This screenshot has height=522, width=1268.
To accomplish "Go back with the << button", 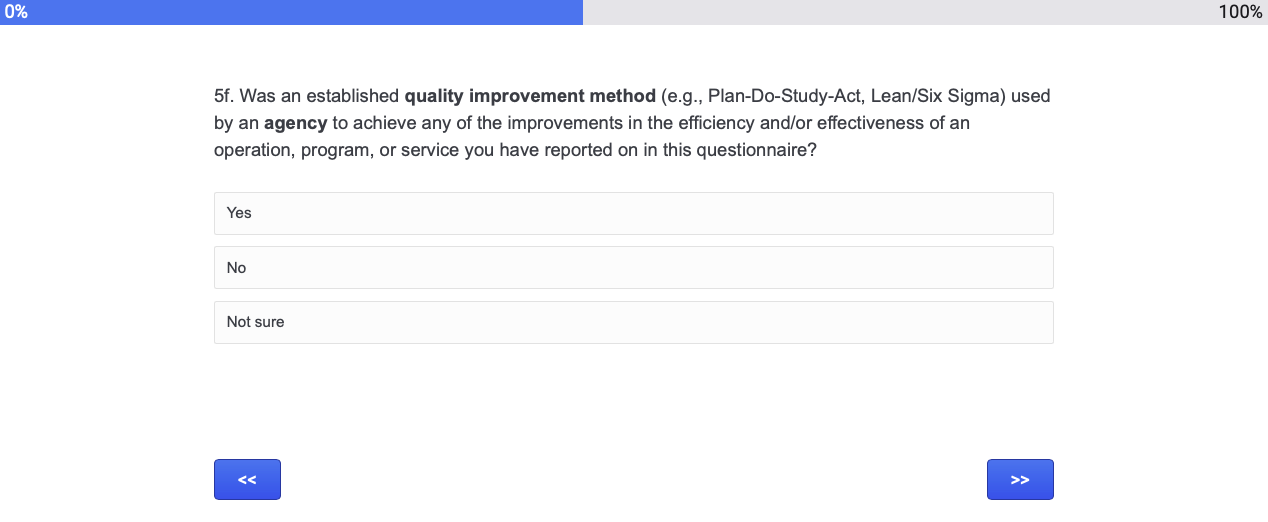I will 247,480.
